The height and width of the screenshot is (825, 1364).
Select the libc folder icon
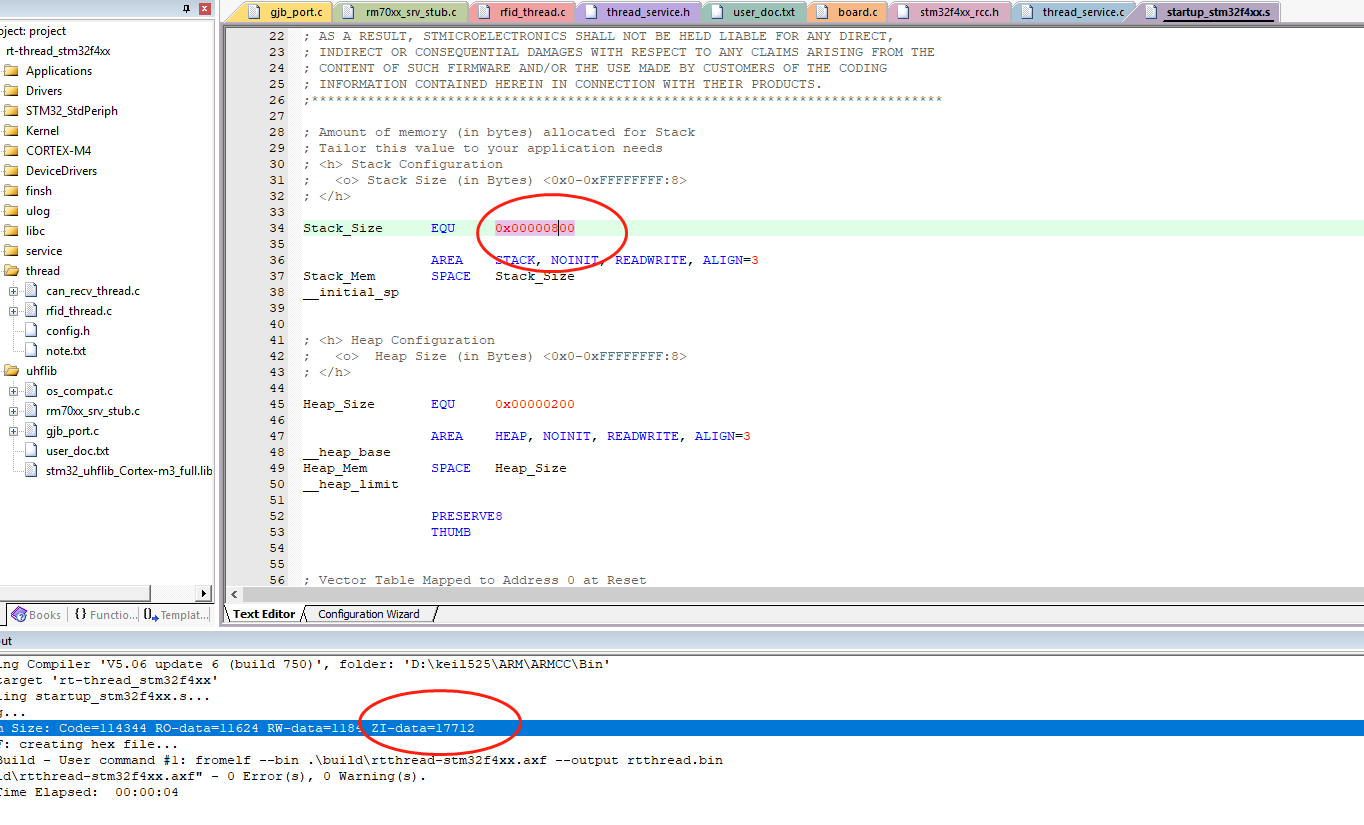pos(11,231)
